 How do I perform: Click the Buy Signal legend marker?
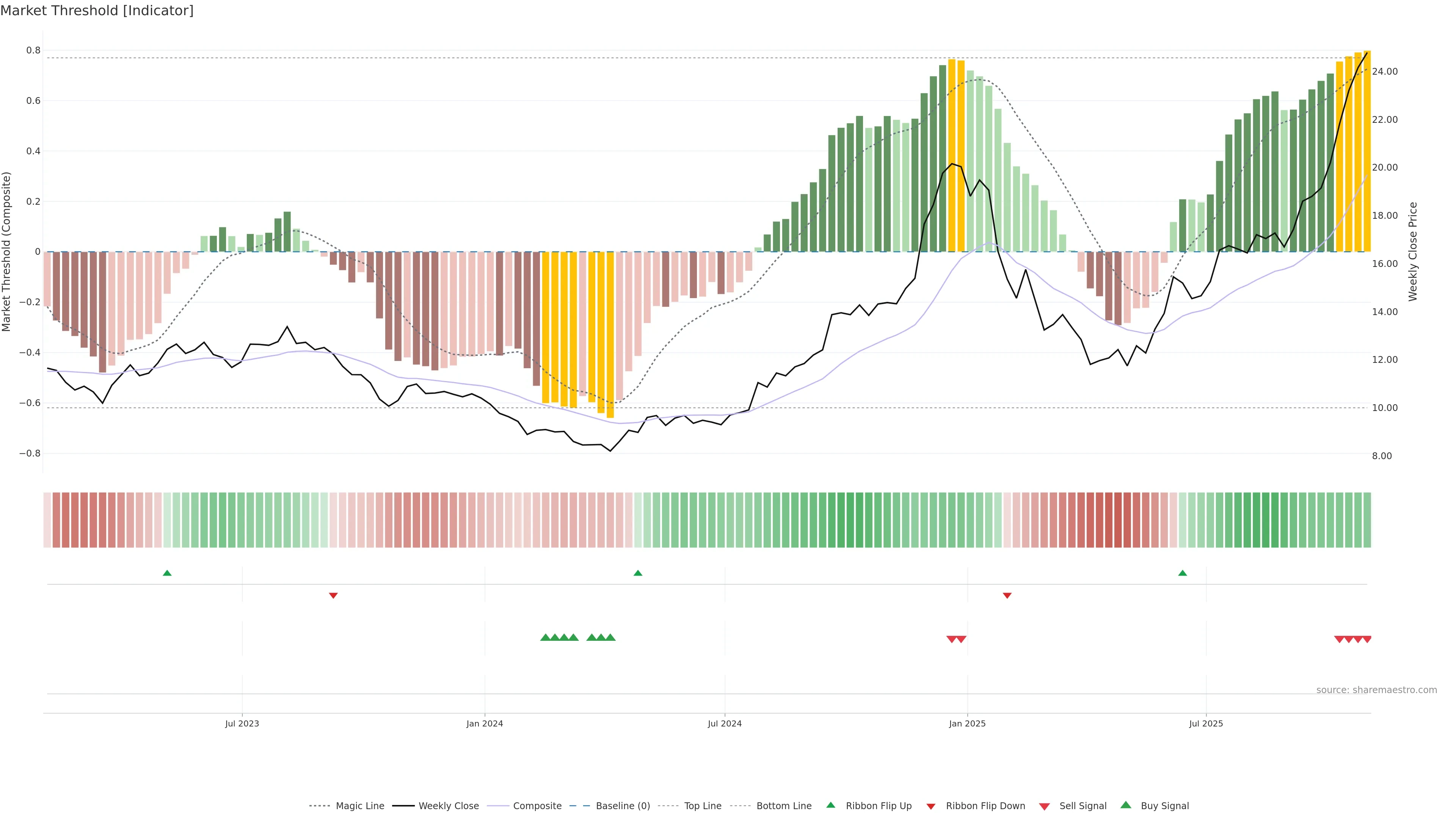tap(1125, 805)
